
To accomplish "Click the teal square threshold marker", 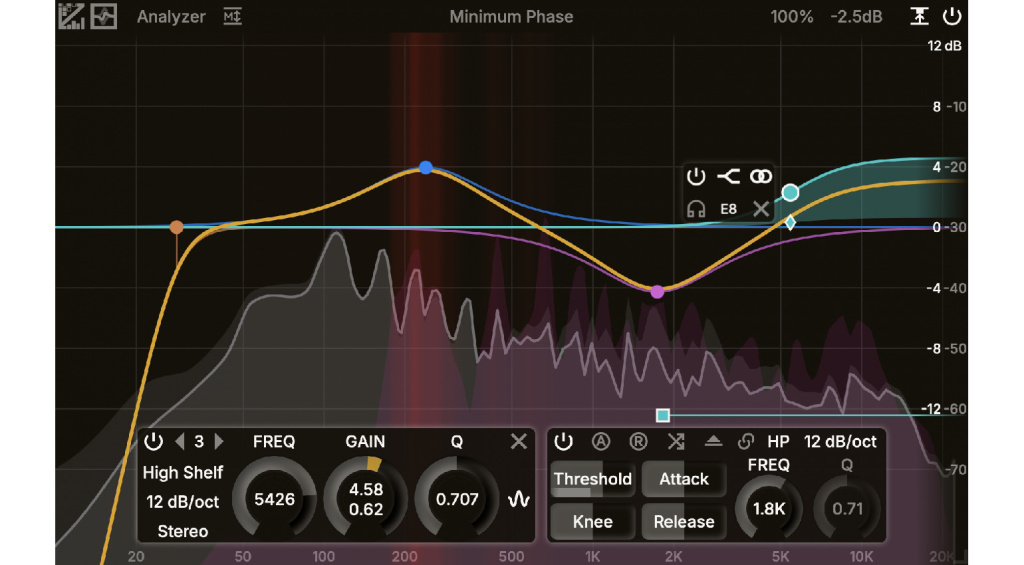I will point(663,415).
